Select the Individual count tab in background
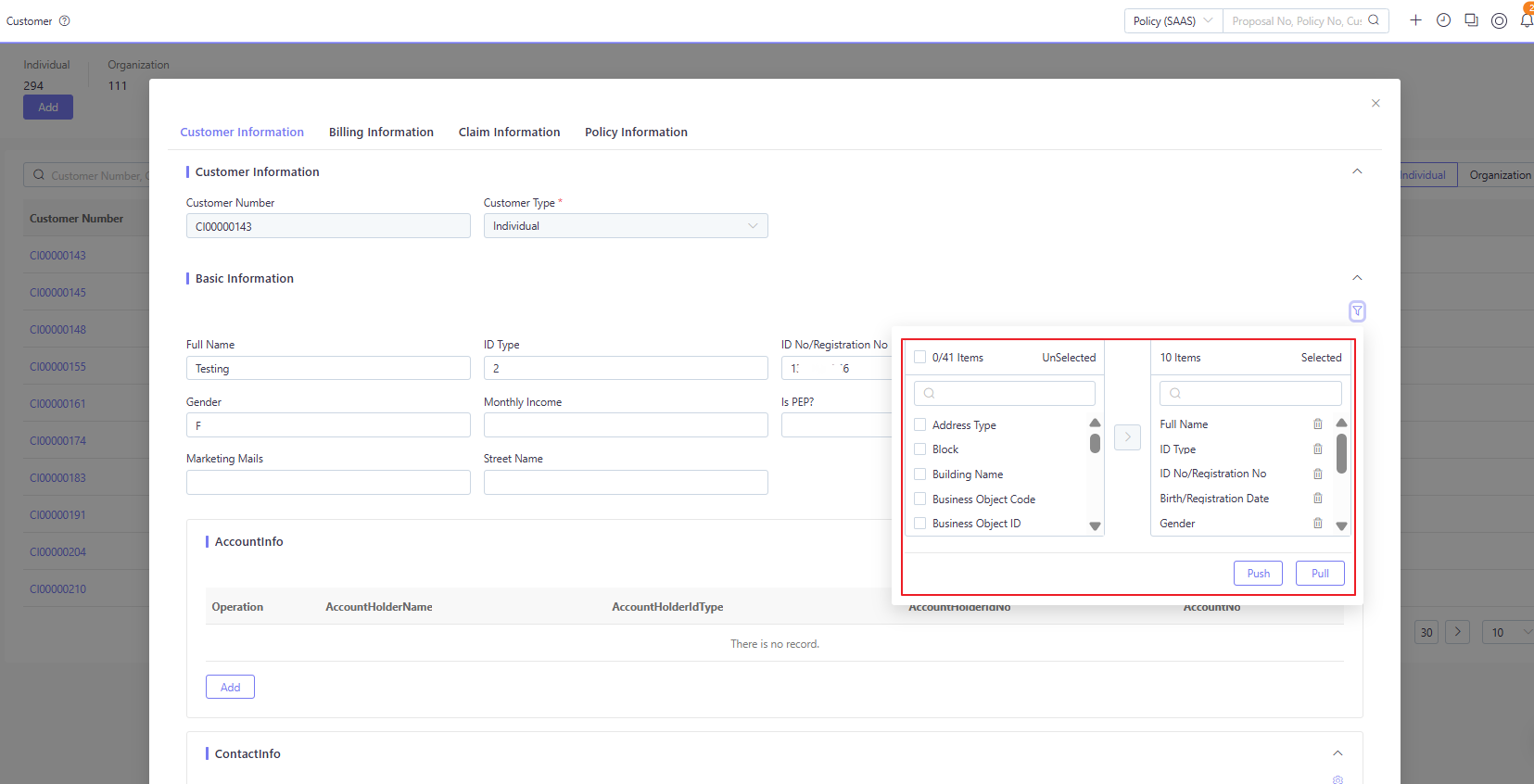The image size is (1534, 784). coord(46,75)
